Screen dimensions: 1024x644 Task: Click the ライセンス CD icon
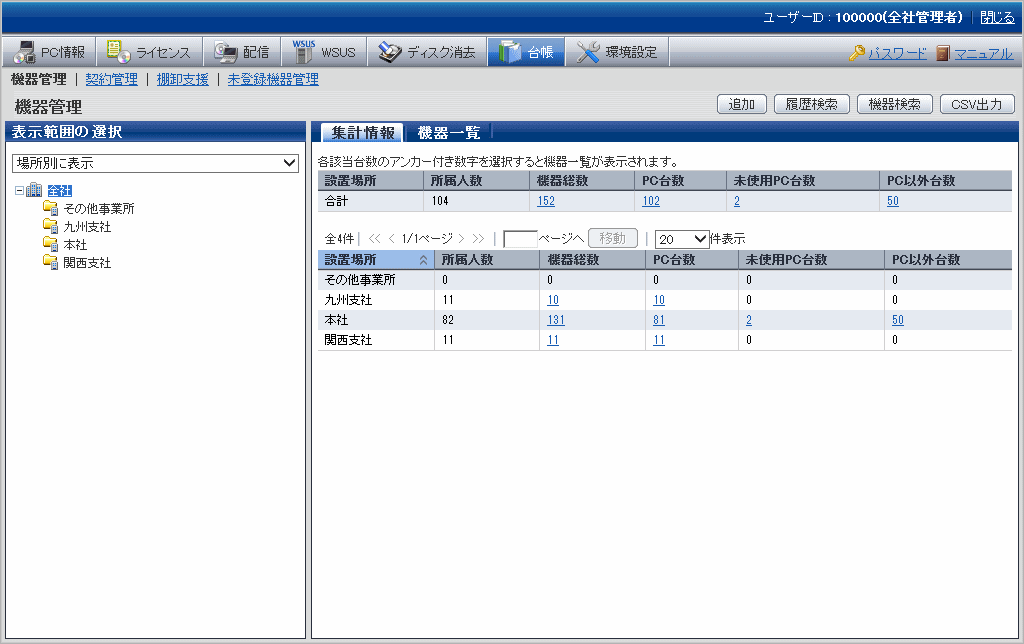point(118,52)
